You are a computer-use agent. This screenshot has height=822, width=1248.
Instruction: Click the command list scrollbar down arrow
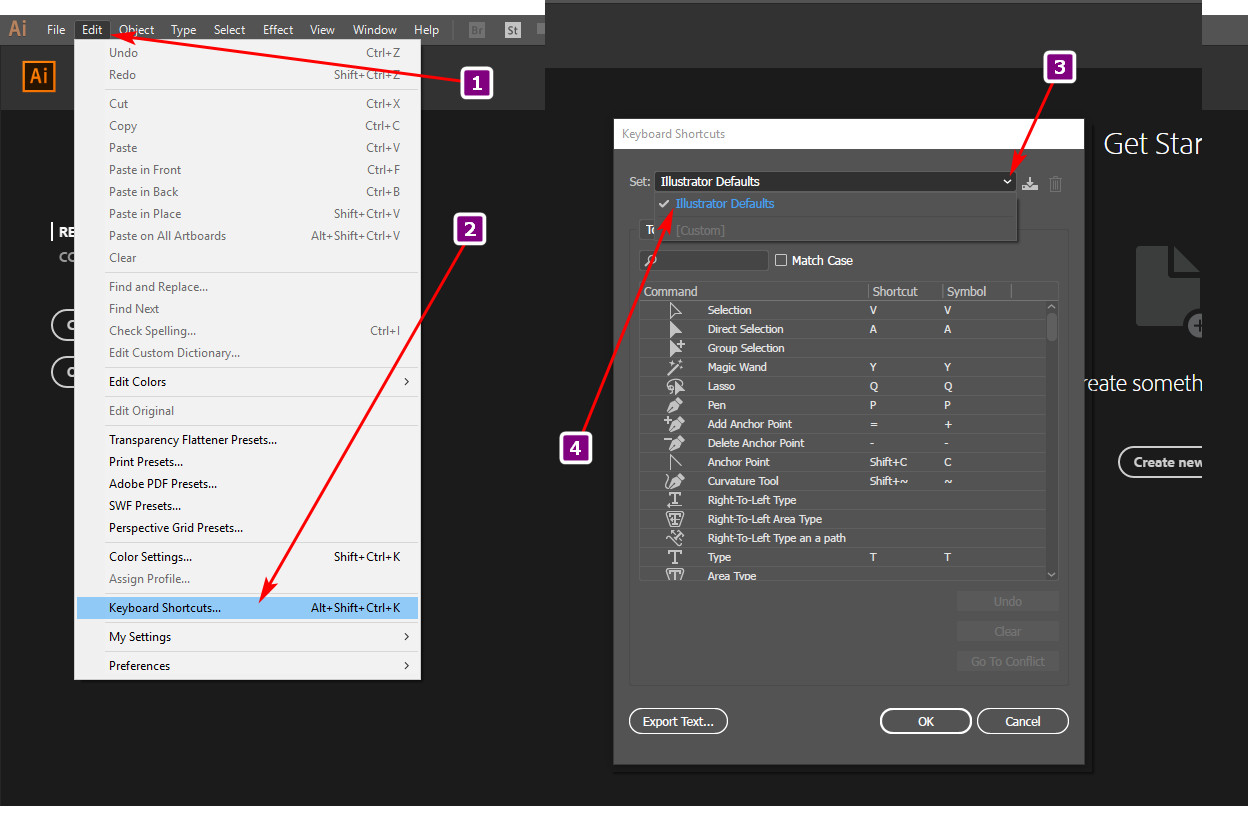click(x=1051, y=574)
